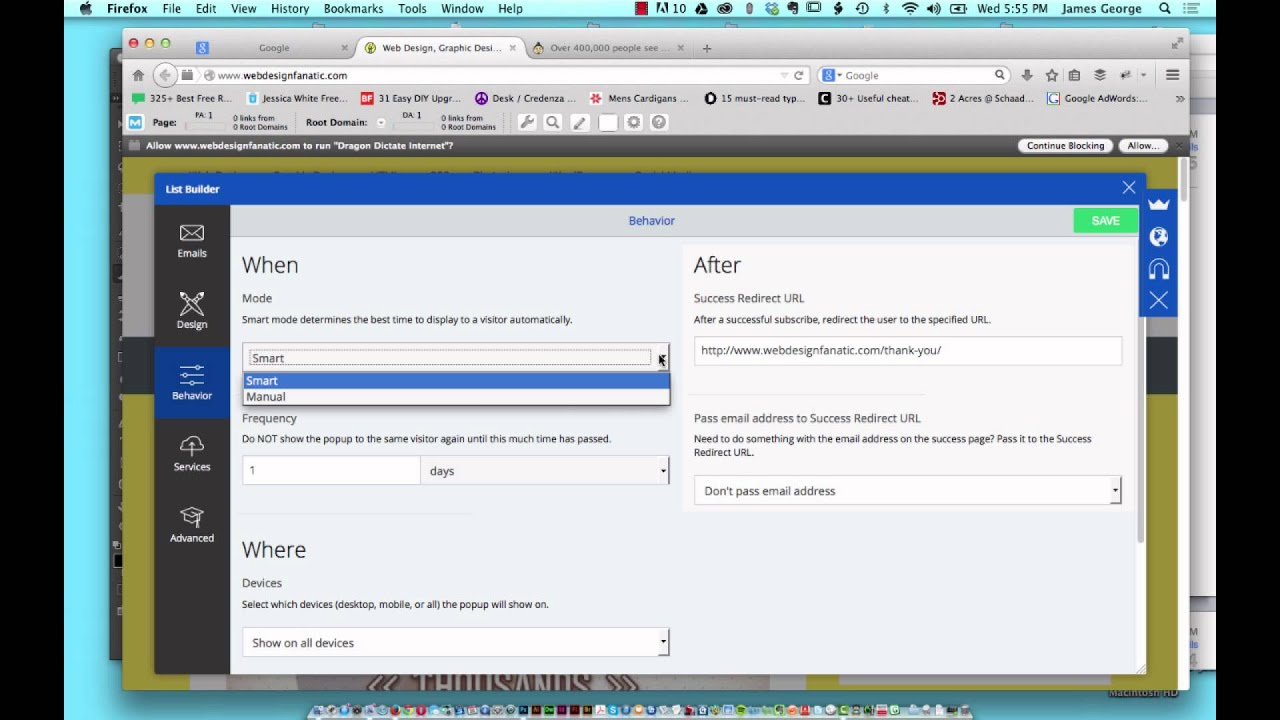Viewport: 1280px width, 720px height.
Task: Open the Show on all devices dropdown
Action: [x=456, y=643]
